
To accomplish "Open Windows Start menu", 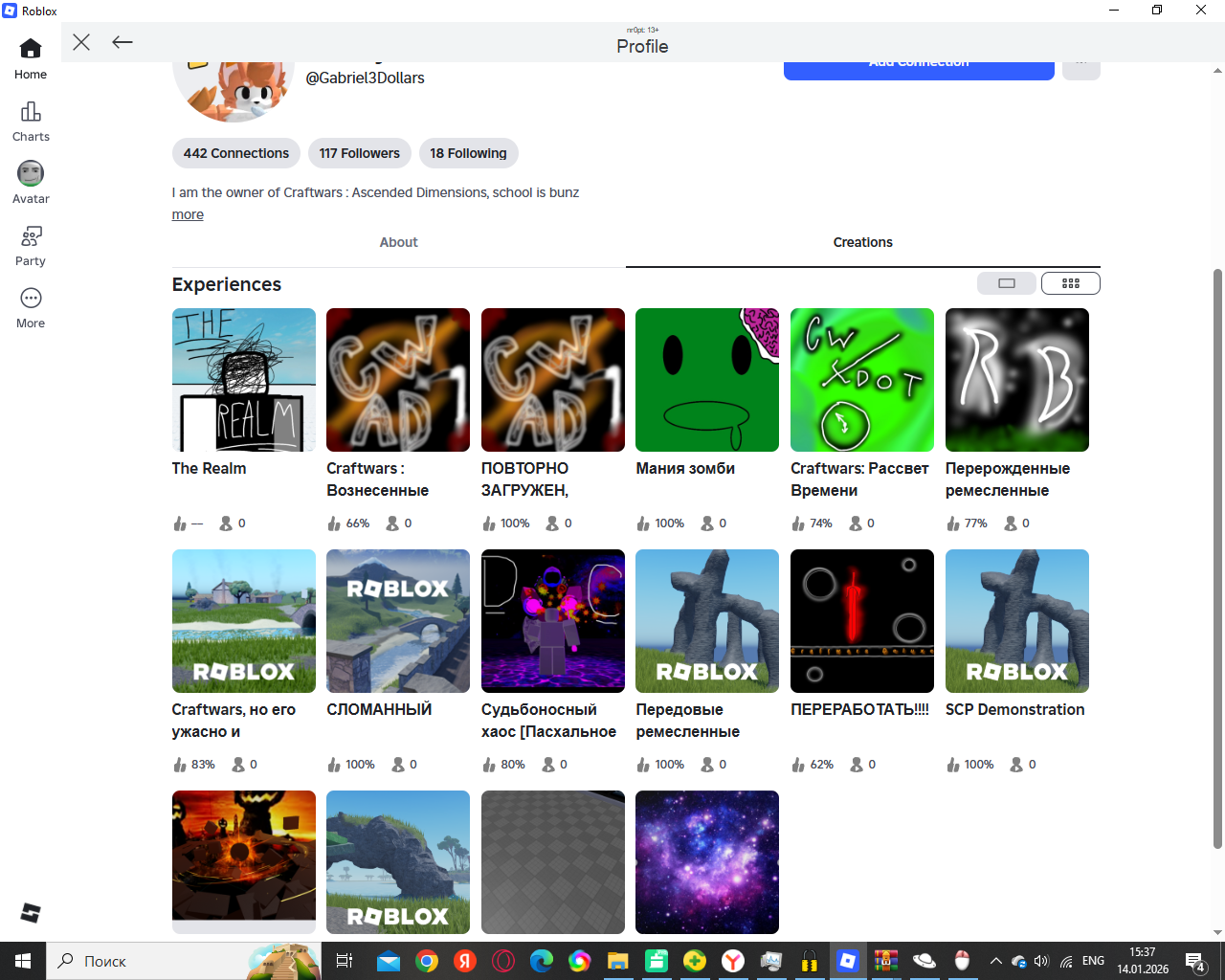I will tap(23, 961).
